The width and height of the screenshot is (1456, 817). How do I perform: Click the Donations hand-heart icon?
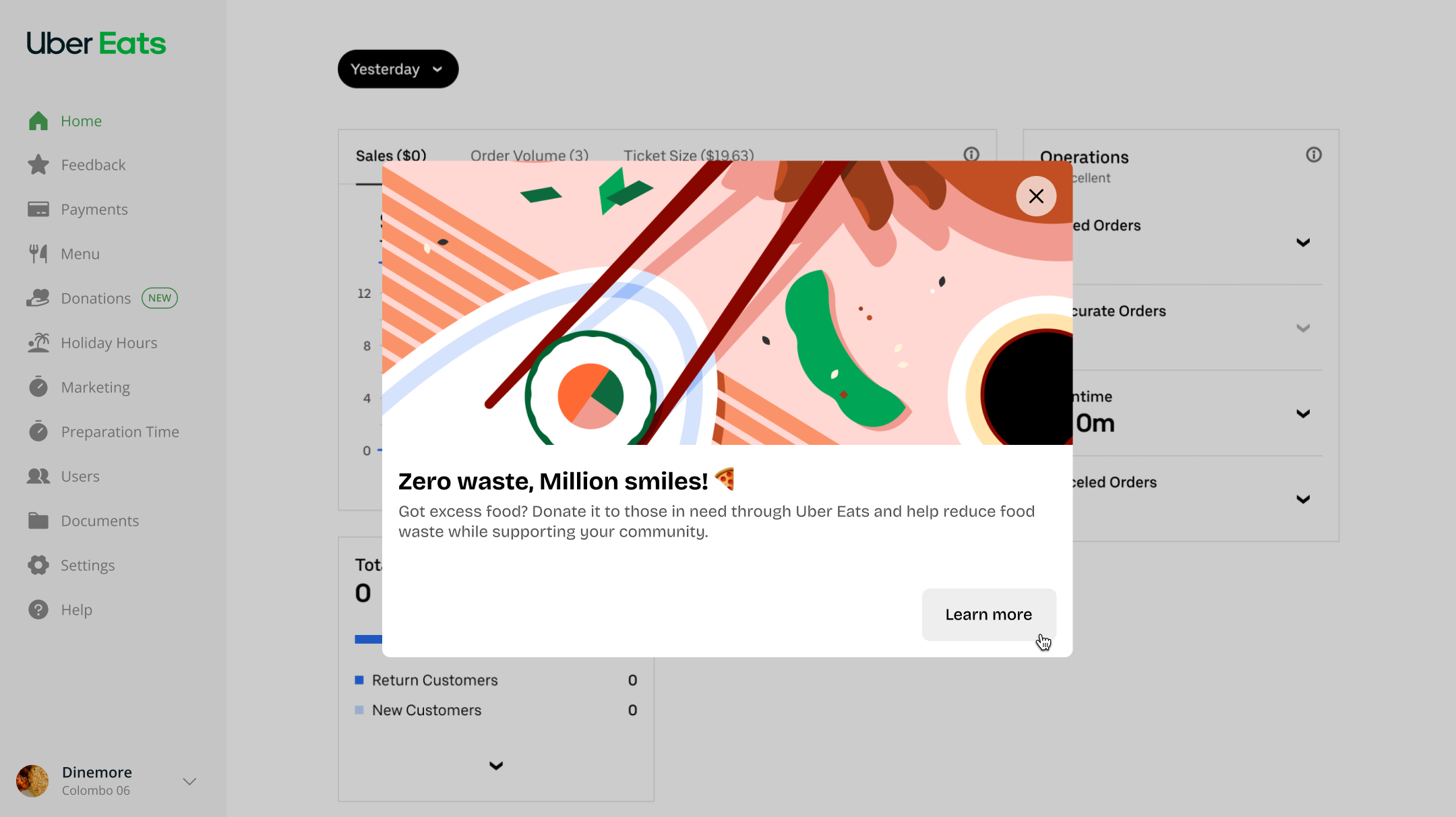pyautogui.click(x=38, y=298)
